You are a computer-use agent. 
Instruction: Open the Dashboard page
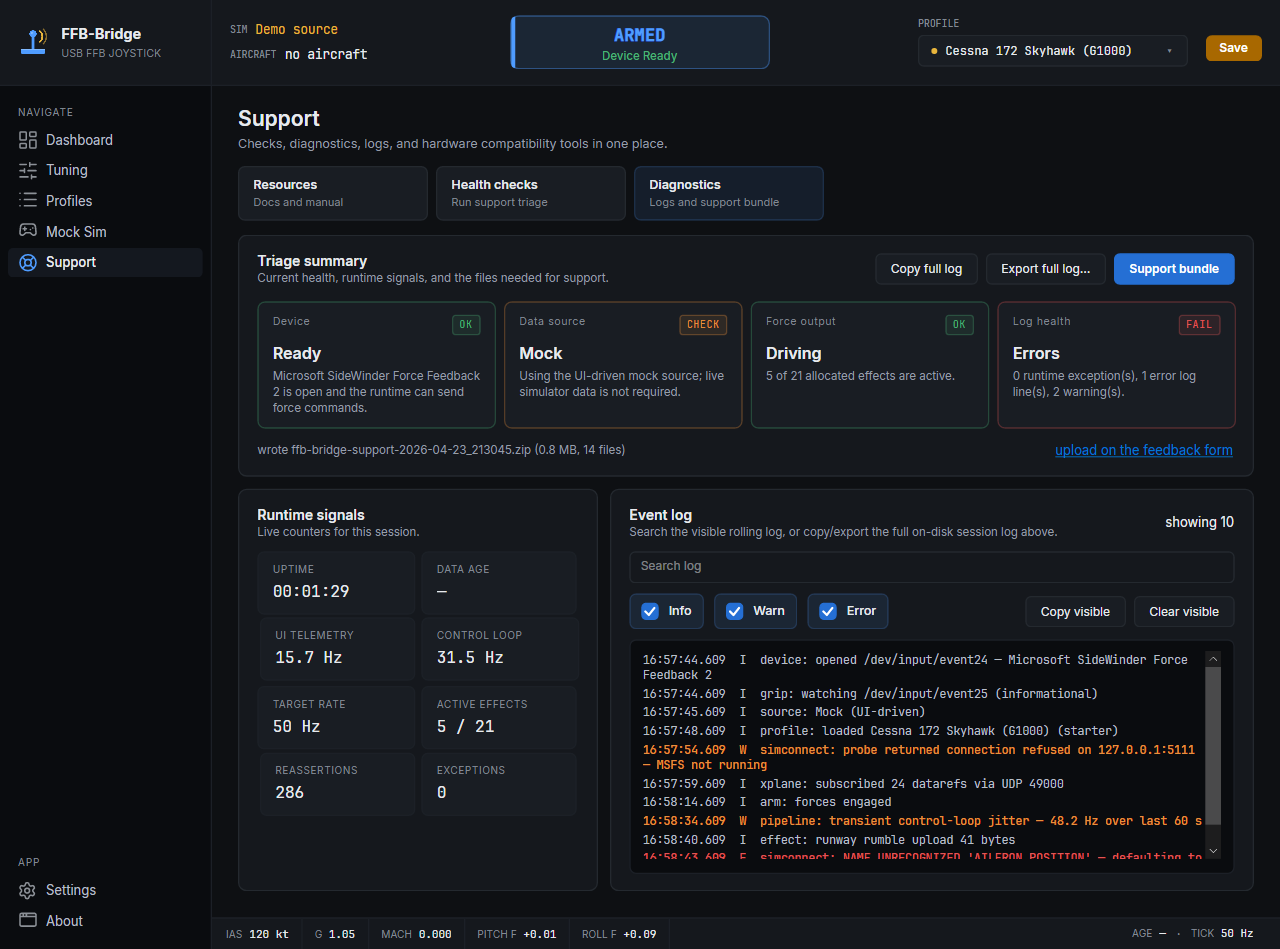click(x=105, y=140)
